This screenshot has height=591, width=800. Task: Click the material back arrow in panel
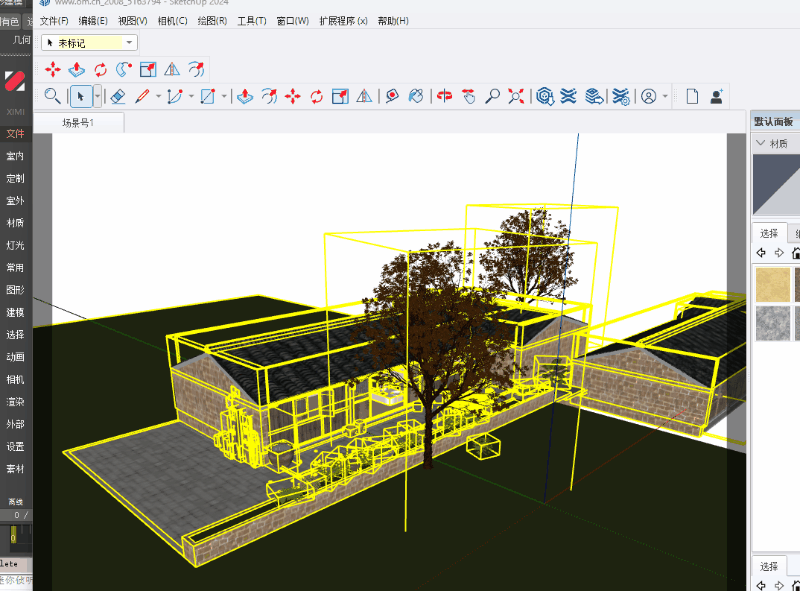(761, 253)
